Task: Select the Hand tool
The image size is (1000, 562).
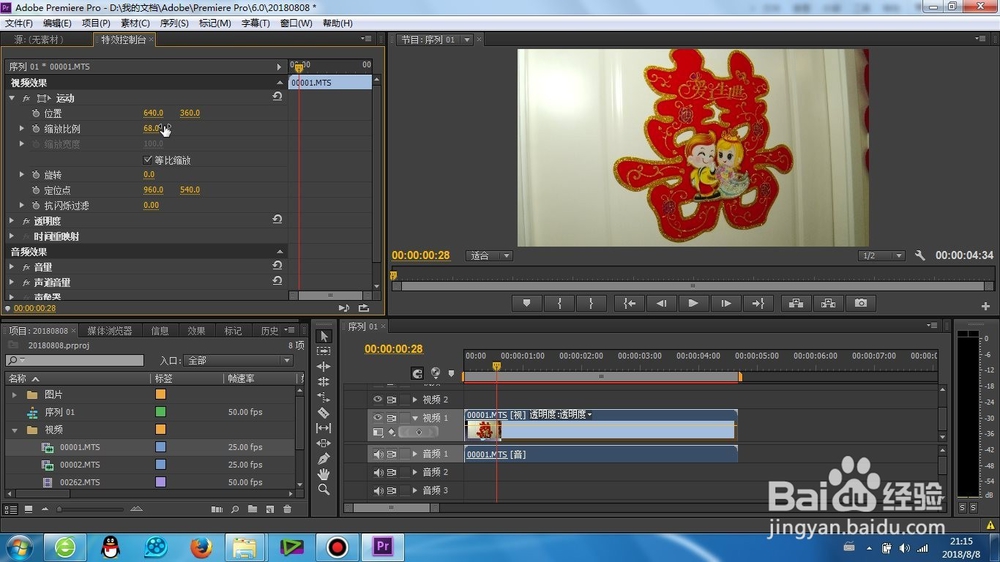Action: [323, 474]
